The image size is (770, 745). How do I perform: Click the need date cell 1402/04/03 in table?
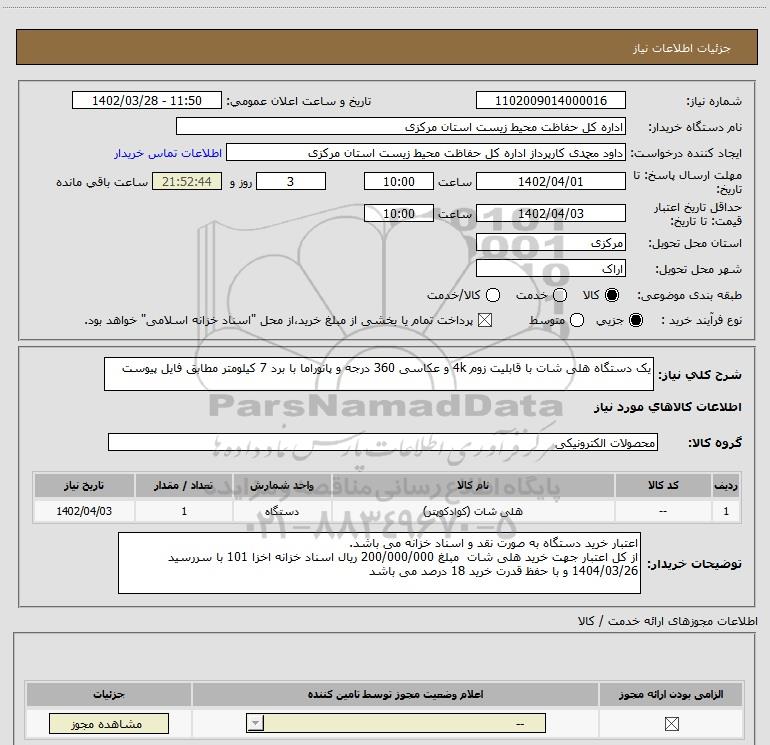[84, 511]
